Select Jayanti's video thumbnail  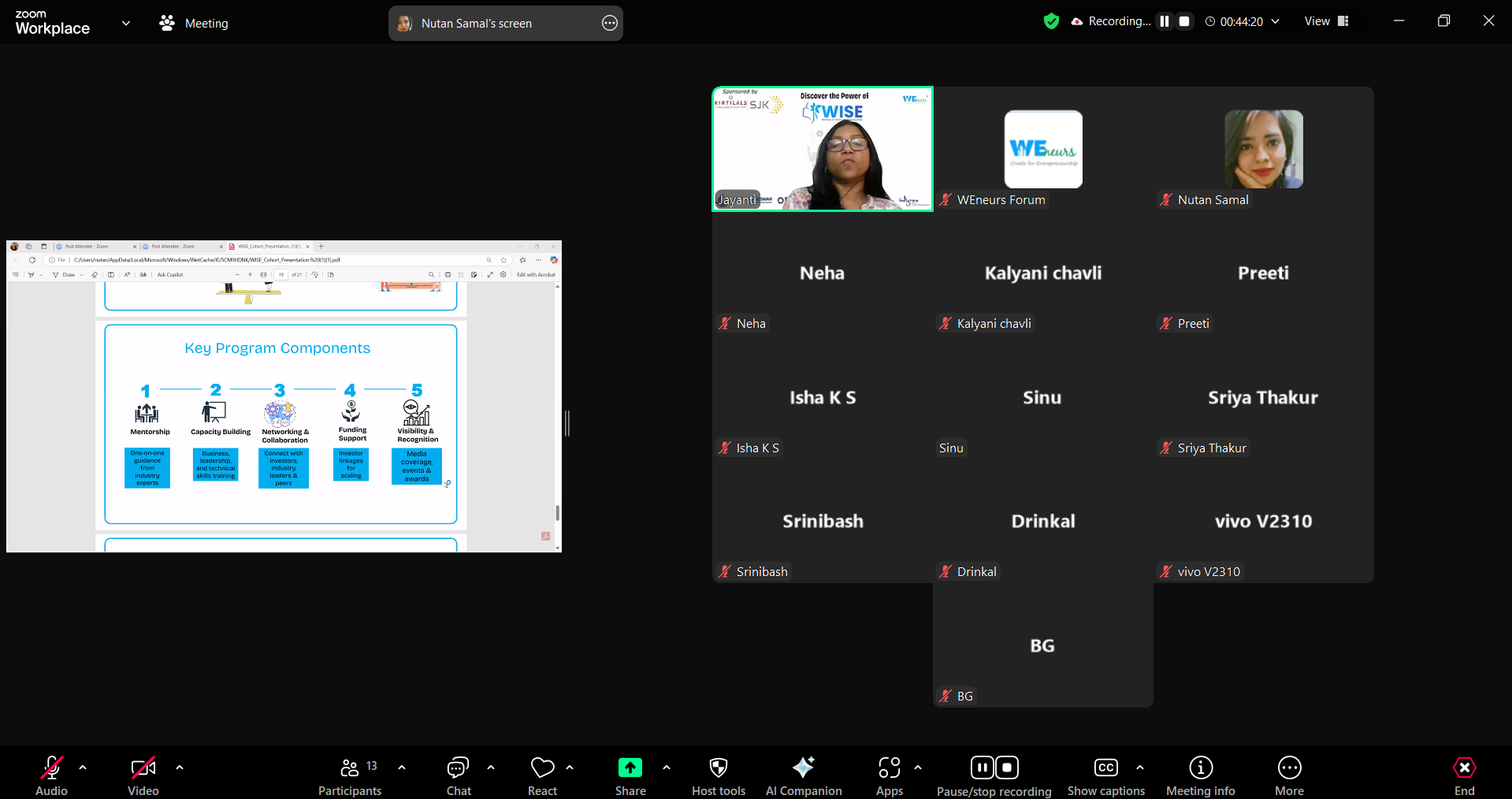(823, 149)
